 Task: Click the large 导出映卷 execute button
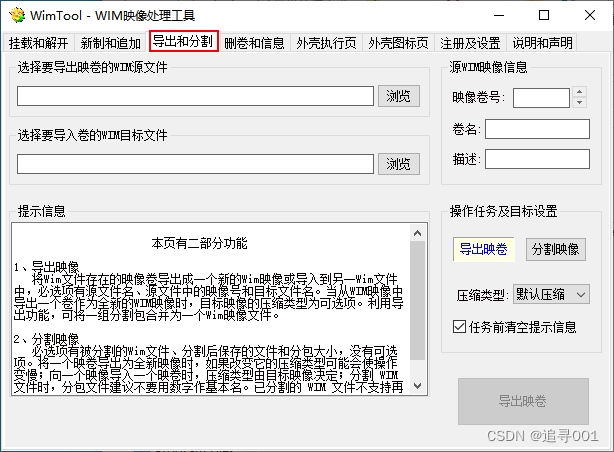pyautogui.click(x=523, y=401)
